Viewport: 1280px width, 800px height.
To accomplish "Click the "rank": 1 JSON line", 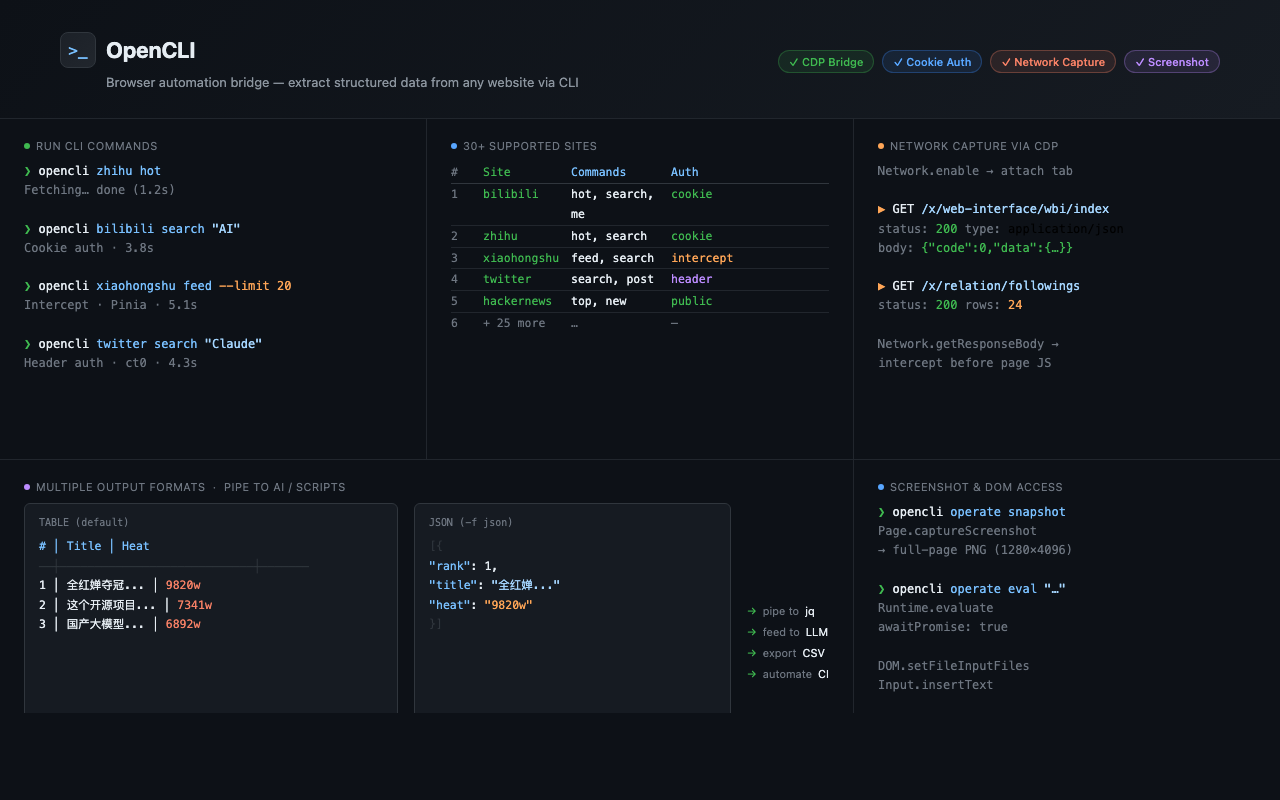I will click(x=463, y=566).
